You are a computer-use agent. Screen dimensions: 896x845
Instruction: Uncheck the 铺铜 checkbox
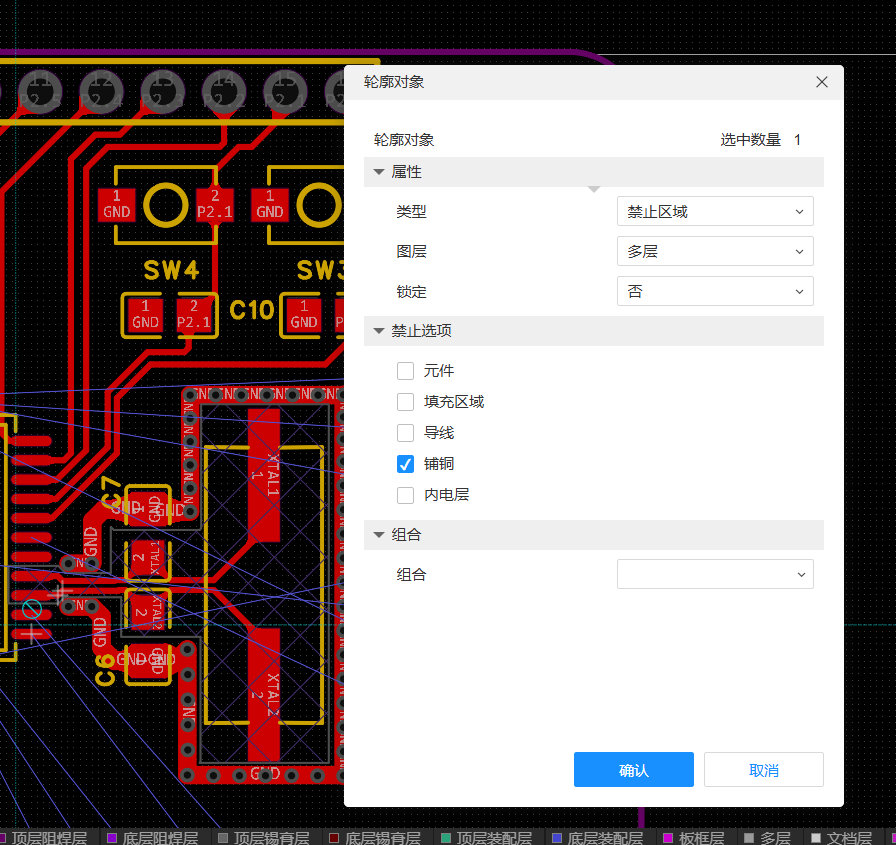405,464
